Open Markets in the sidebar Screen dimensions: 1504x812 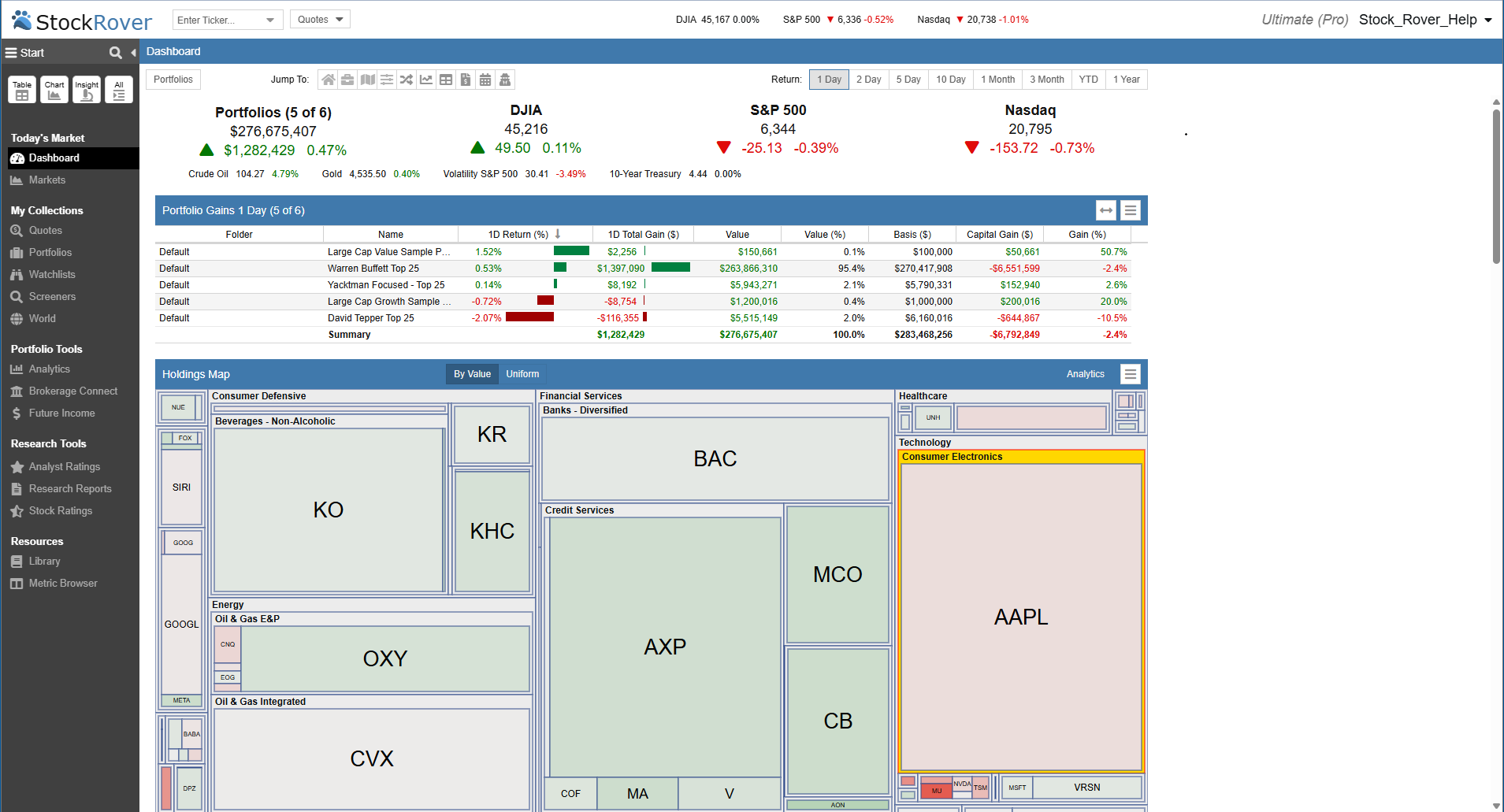tap(47, 180)
